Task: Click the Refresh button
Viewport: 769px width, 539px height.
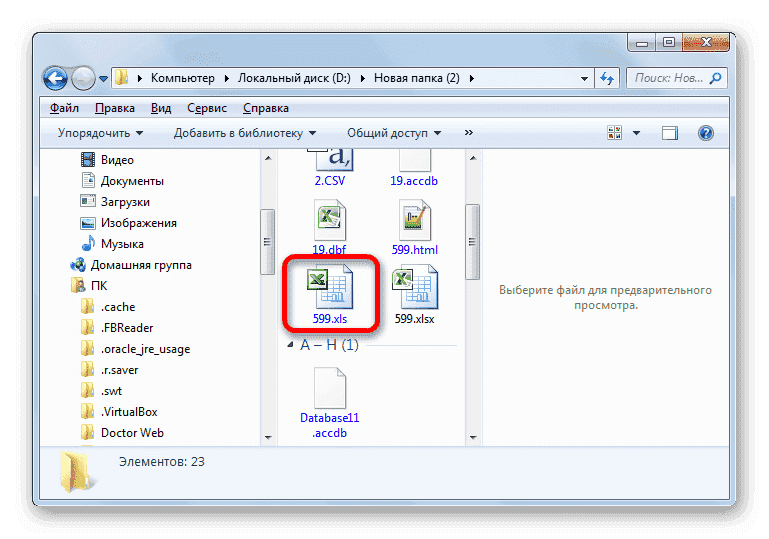Action: click(607, 78)
